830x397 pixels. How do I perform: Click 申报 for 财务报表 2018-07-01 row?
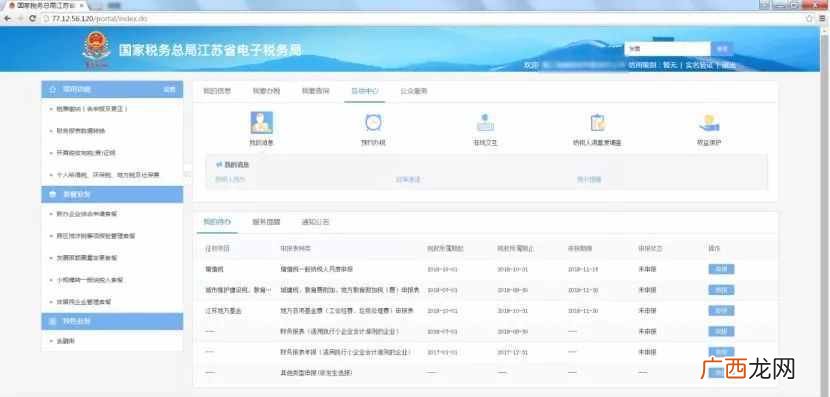[x=721, y=331]
